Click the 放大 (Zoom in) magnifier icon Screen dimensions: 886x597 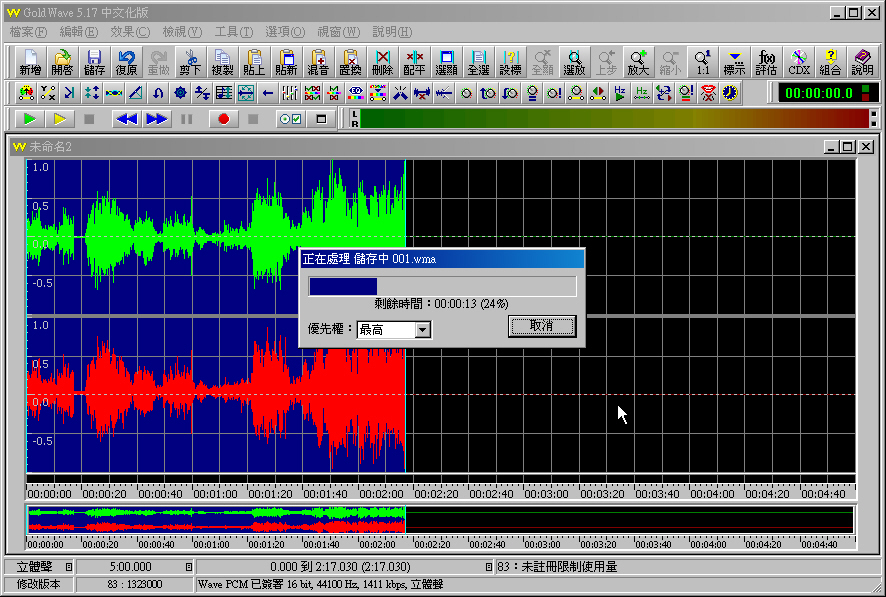tap(638, 62)
